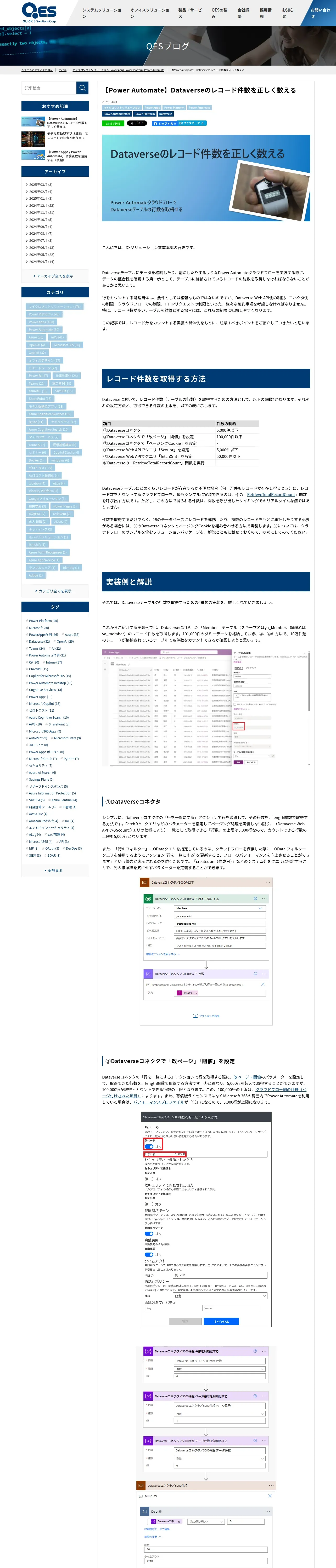Click the パフォーマンスプロファイル link
Image resolution: width=336 pixels, height=1568 pixels.
159,1102
